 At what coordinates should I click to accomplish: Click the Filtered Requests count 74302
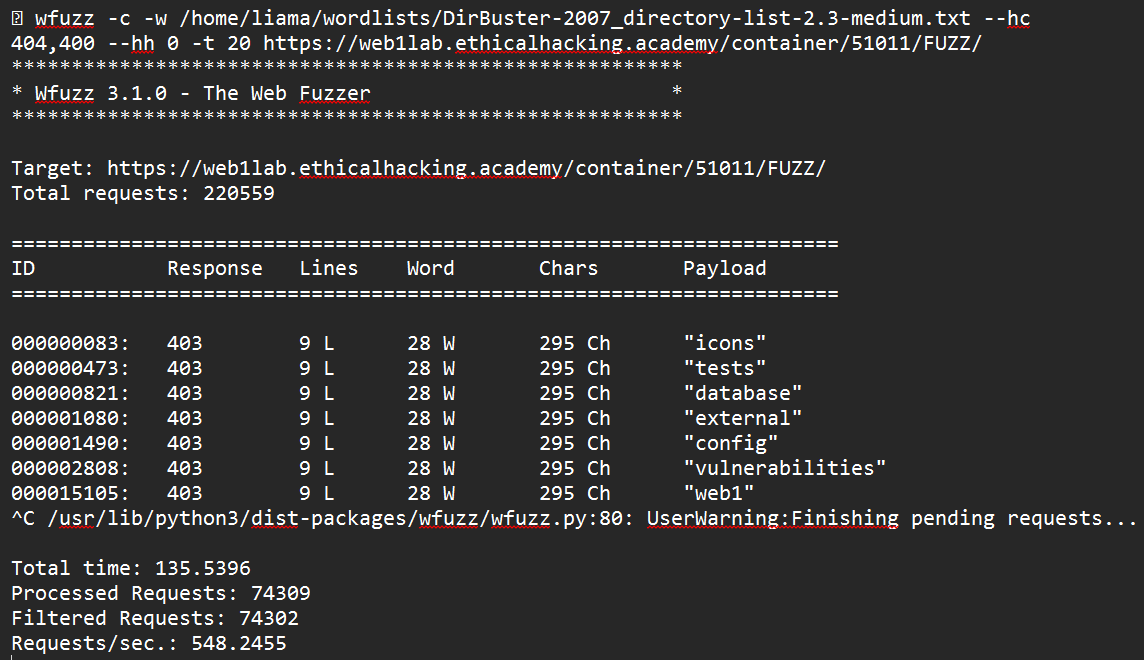click(x=268, y=618)
